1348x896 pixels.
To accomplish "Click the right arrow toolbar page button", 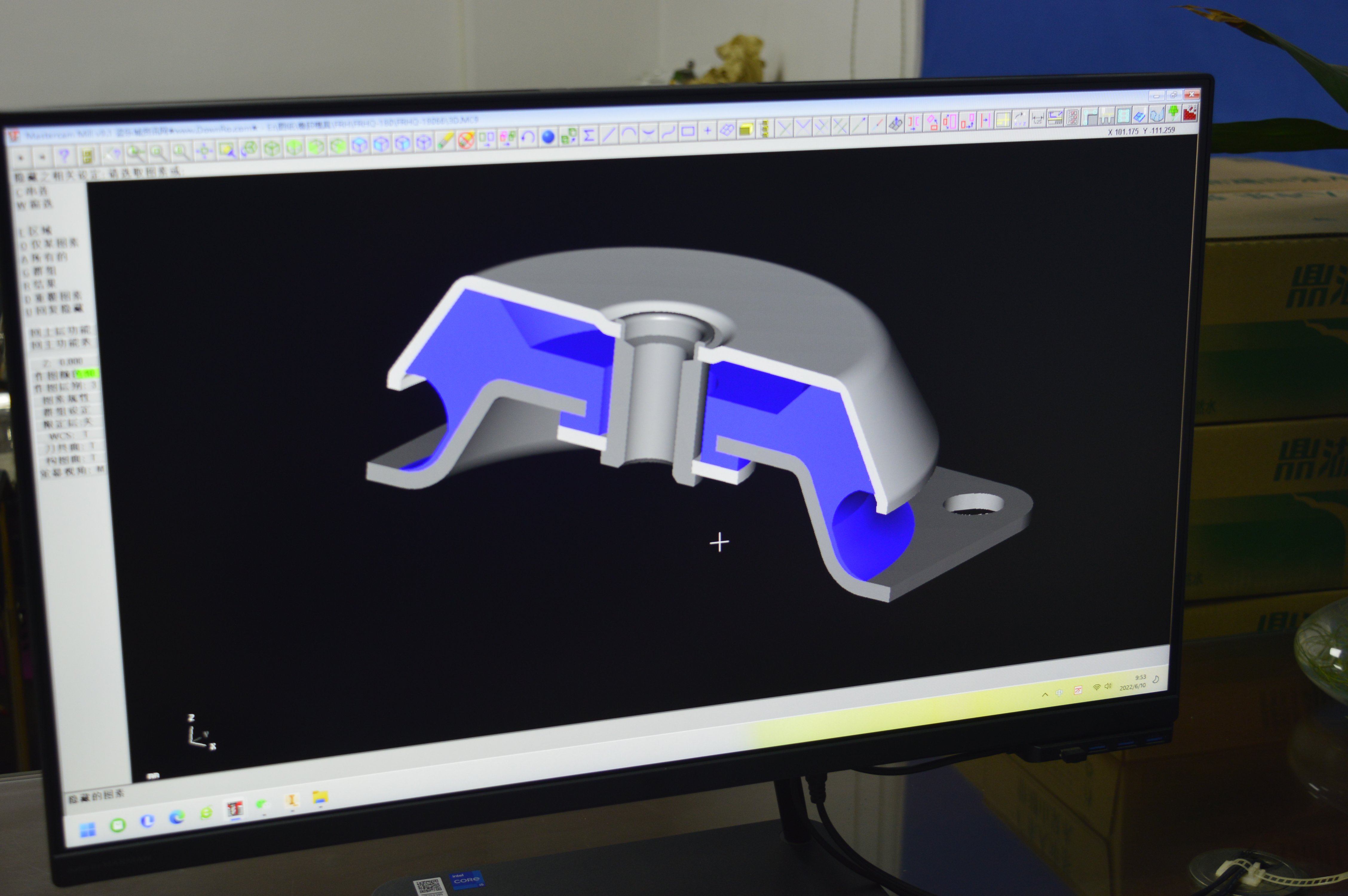I will click(42, 157).
